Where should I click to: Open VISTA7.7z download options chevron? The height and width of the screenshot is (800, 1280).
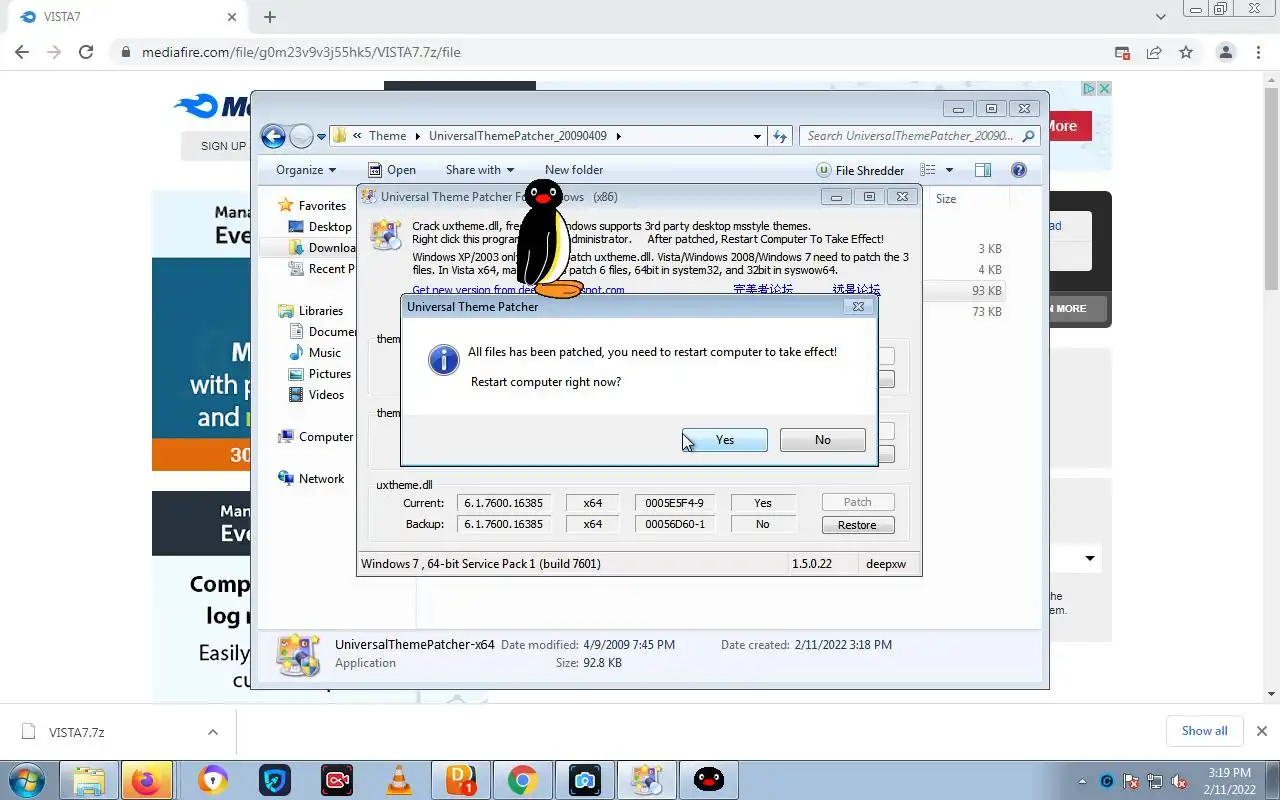click(213, 732)
